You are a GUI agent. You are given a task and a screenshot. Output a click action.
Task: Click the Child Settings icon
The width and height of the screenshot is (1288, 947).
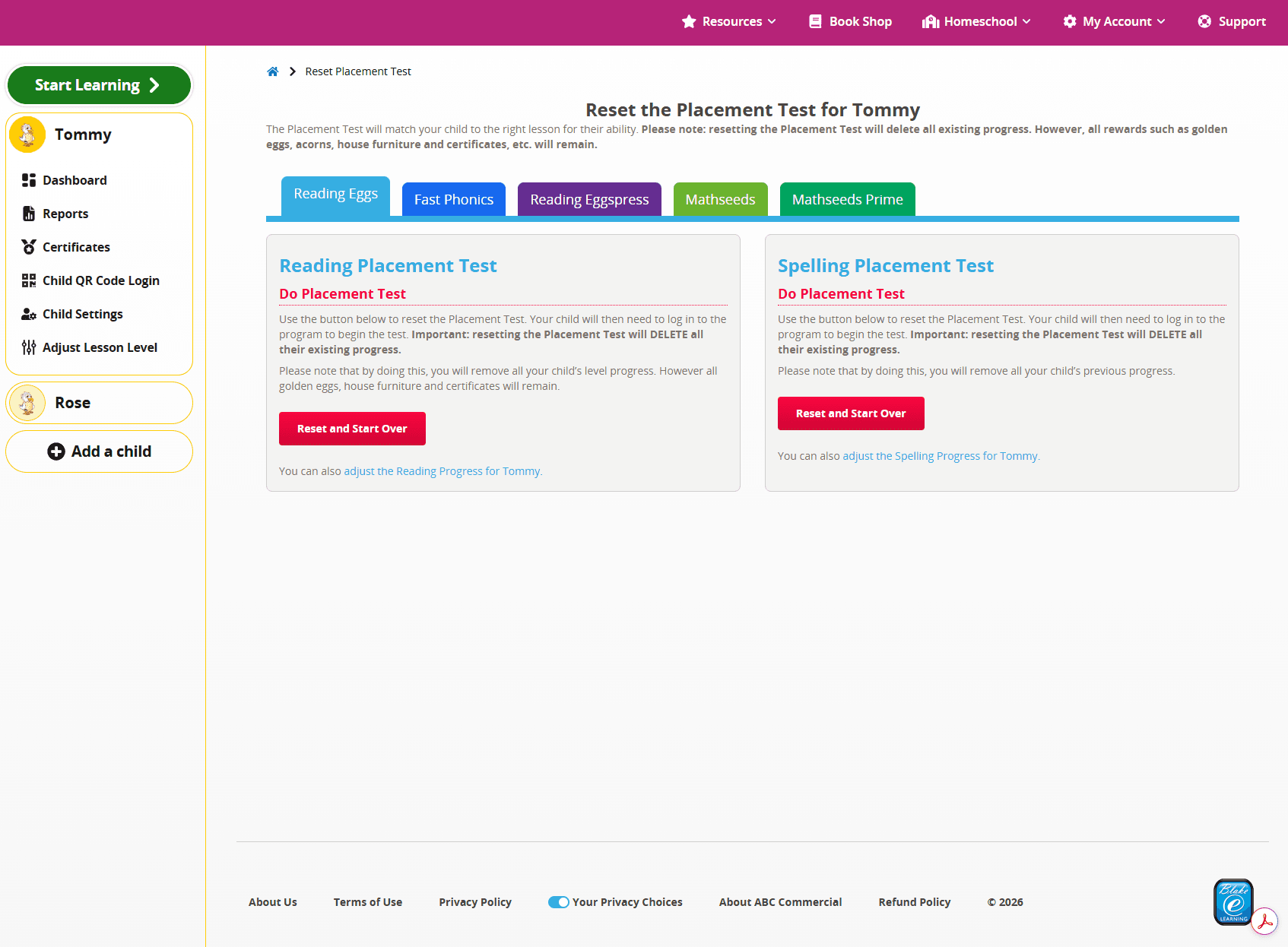pyautogui.click(x=29, y=314)
